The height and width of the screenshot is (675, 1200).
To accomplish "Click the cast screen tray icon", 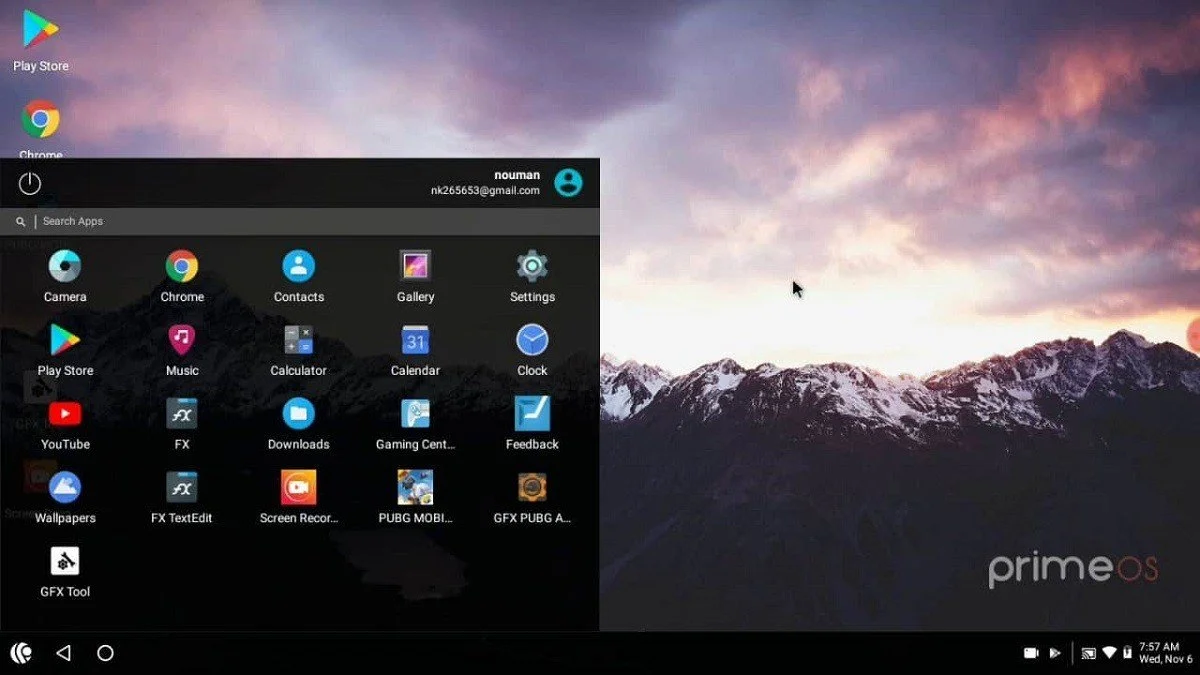I will 1088,653.
